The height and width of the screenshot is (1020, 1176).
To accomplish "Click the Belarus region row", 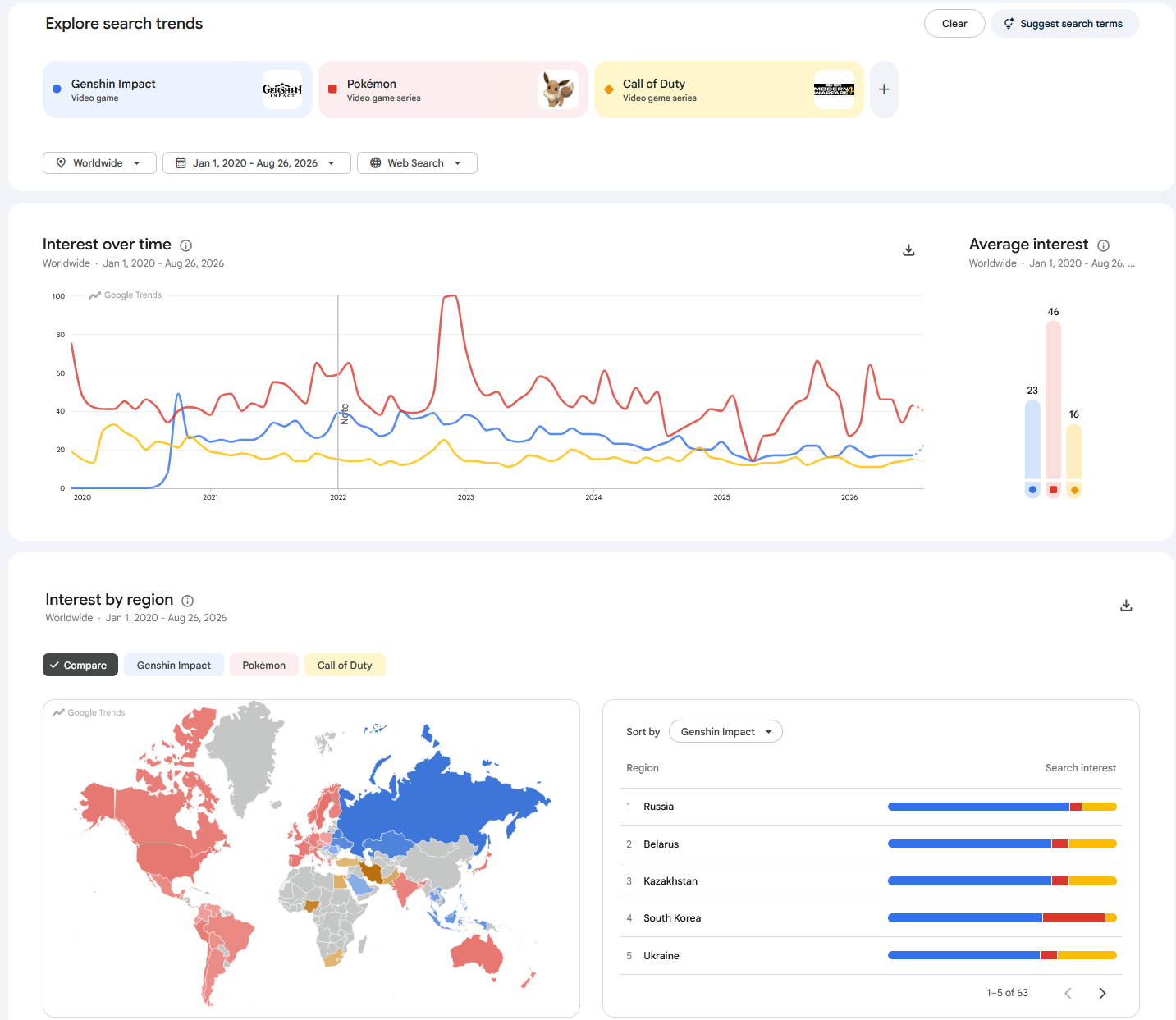I will coord(871,844).
